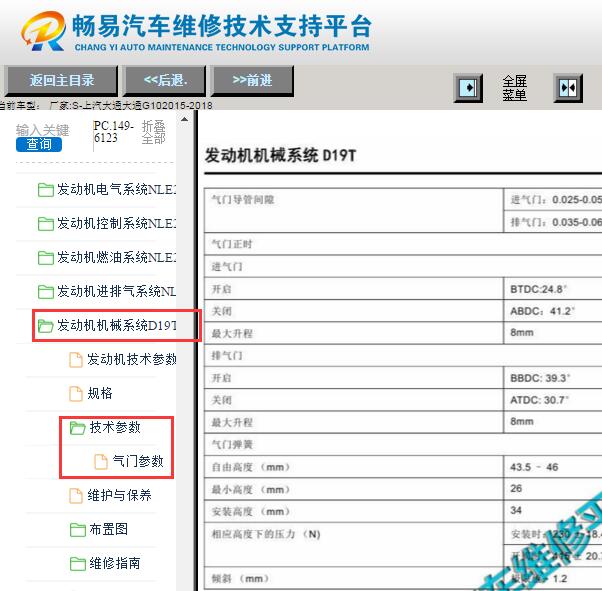Click the folder icon of 发动机电气系统NLE
602x591 pixels.
point(46,190)
